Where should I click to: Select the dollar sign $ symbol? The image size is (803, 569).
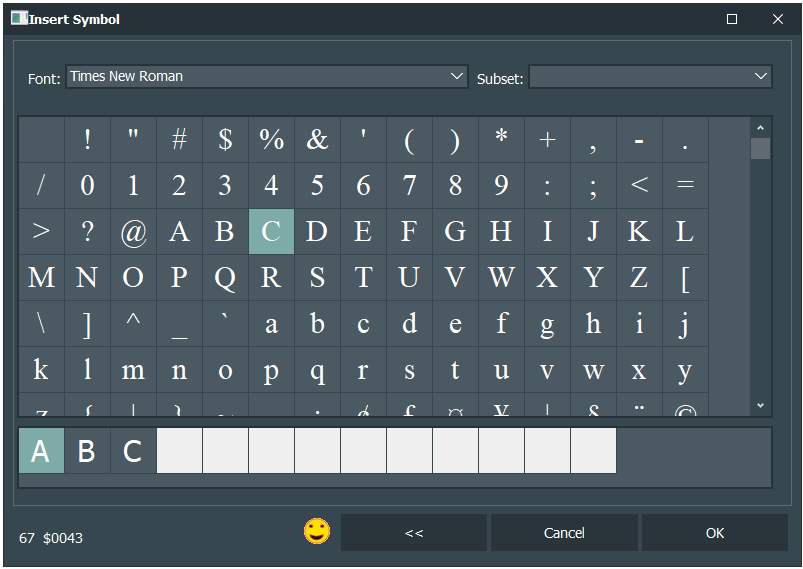[x=225, y=139]
